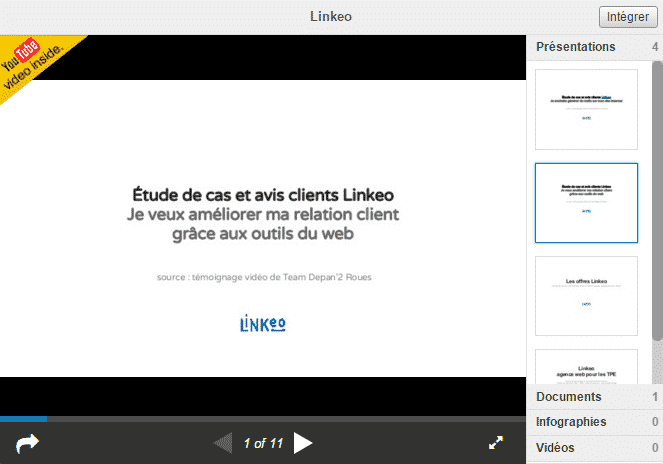Image resolution: width=663 pixels, height=464 pixels.
Task: Select the highlighted second presentation thumbnail
Action: tap(586, 203)
